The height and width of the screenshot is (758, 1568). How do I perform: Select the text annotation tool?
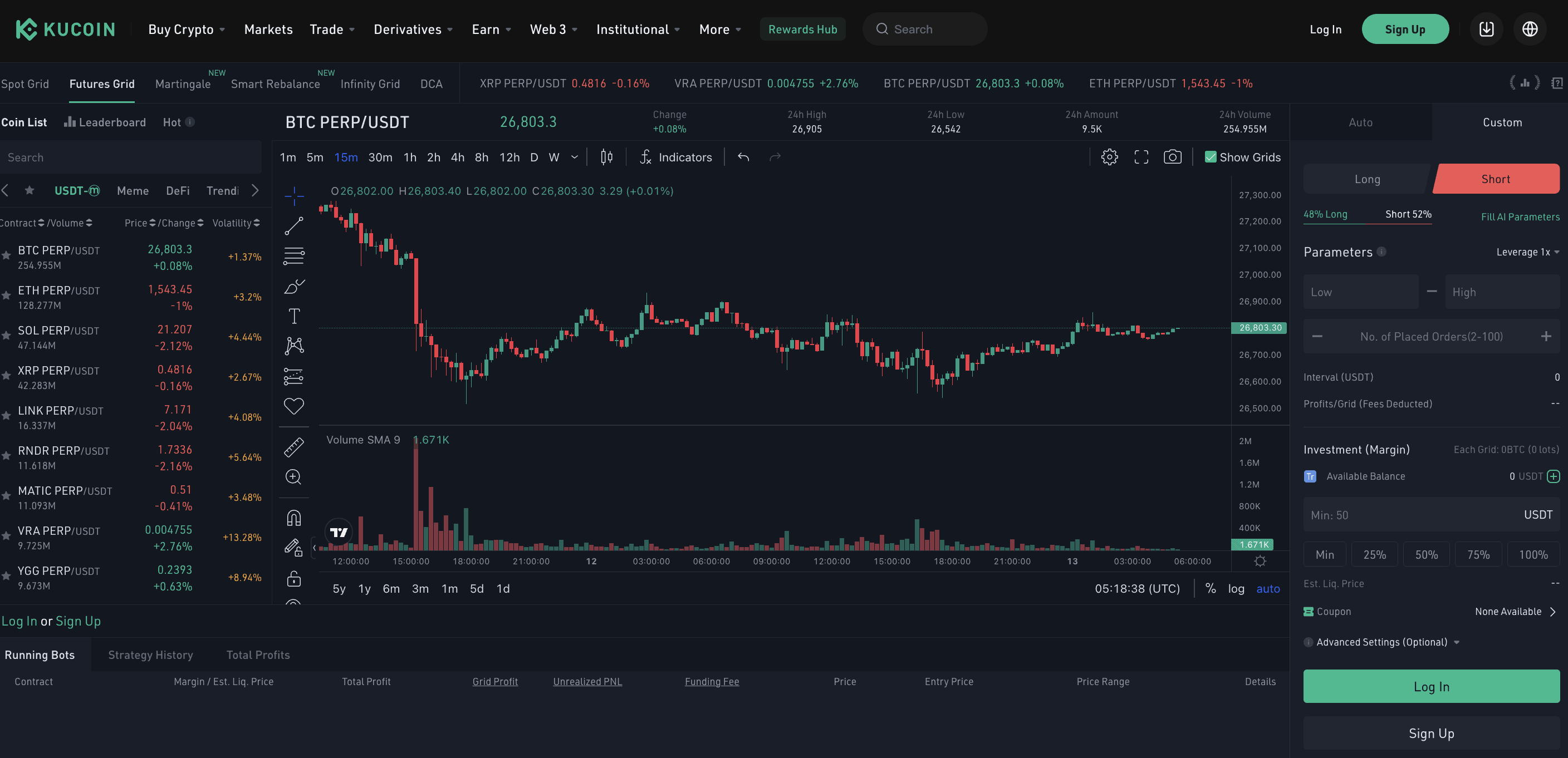click(x=294, y=316)
